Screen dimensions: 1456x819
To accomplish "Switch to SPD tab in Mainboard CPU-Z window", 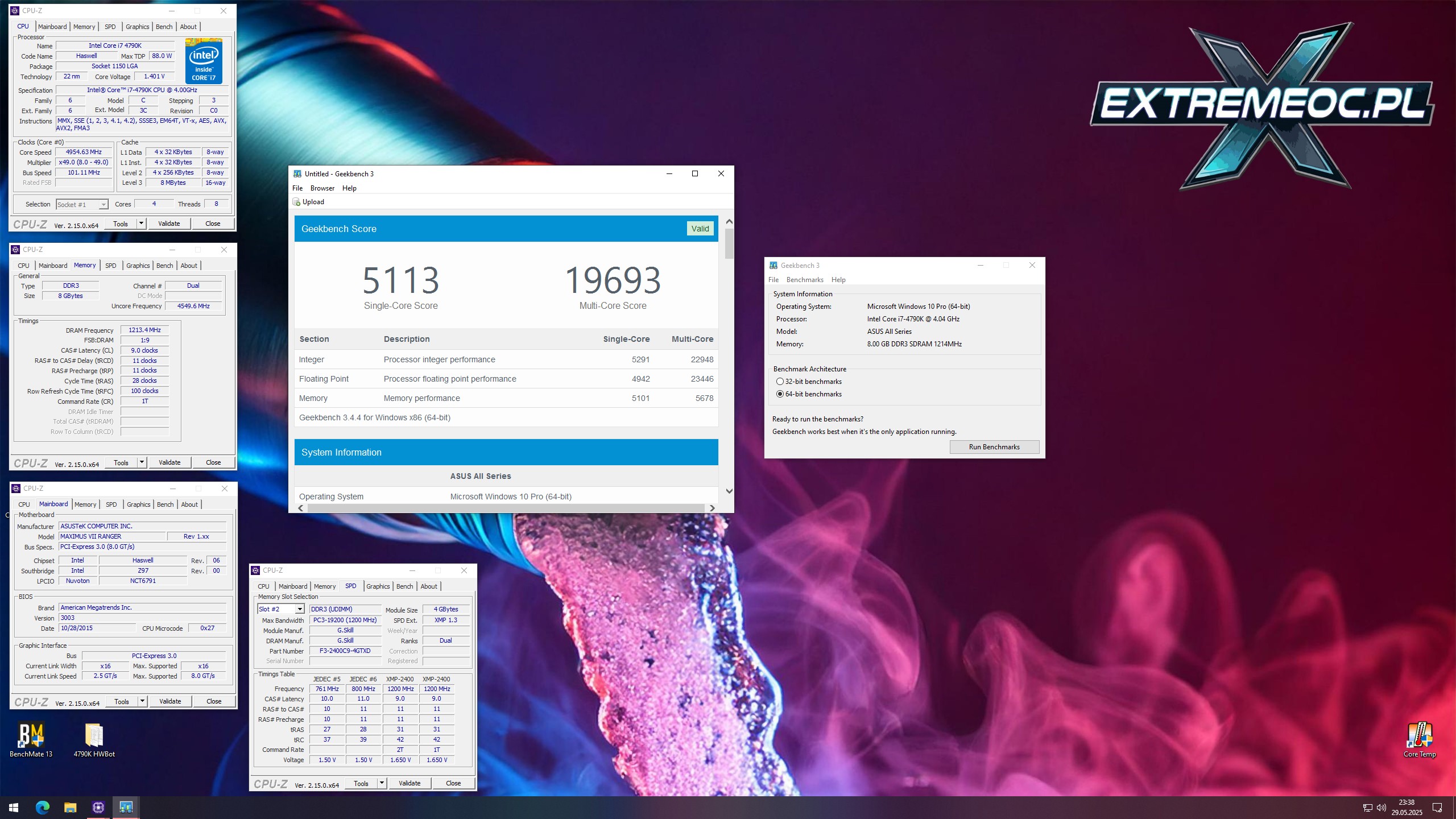I will point(111,504).
